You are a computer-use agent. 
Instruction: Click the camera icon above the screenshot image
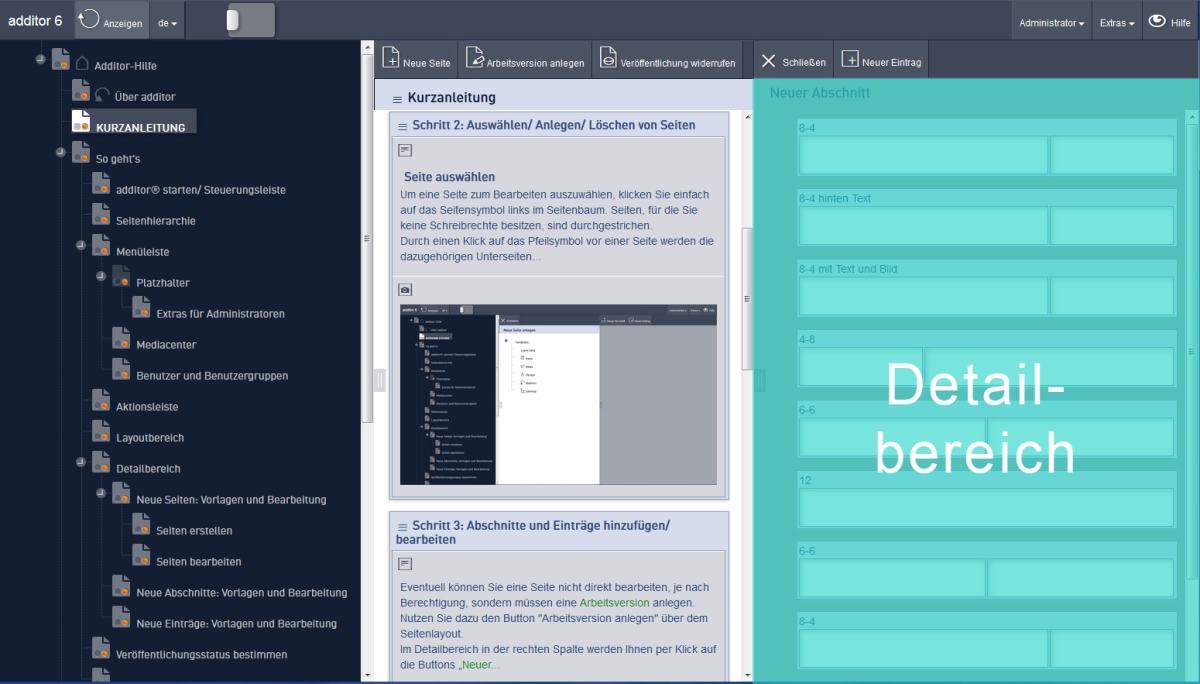405,290
